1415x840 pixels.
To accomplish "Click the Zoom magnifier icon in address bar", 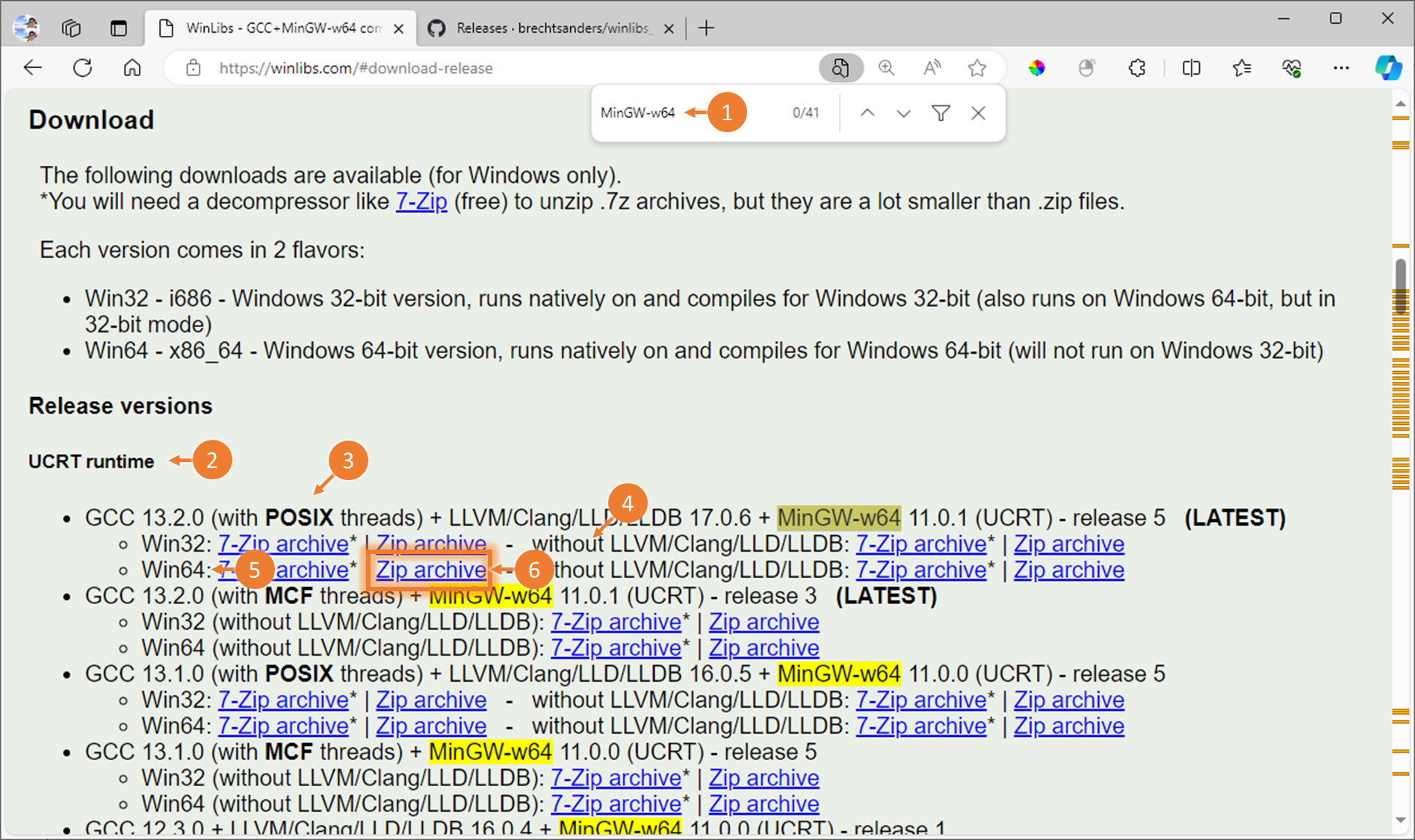I will pos(887,68).
